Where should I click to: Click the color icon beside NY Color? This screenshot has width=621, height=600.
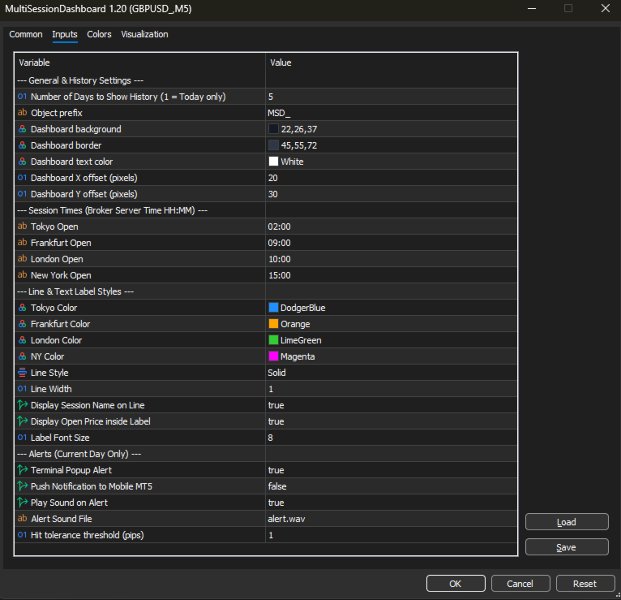point(22,356)
